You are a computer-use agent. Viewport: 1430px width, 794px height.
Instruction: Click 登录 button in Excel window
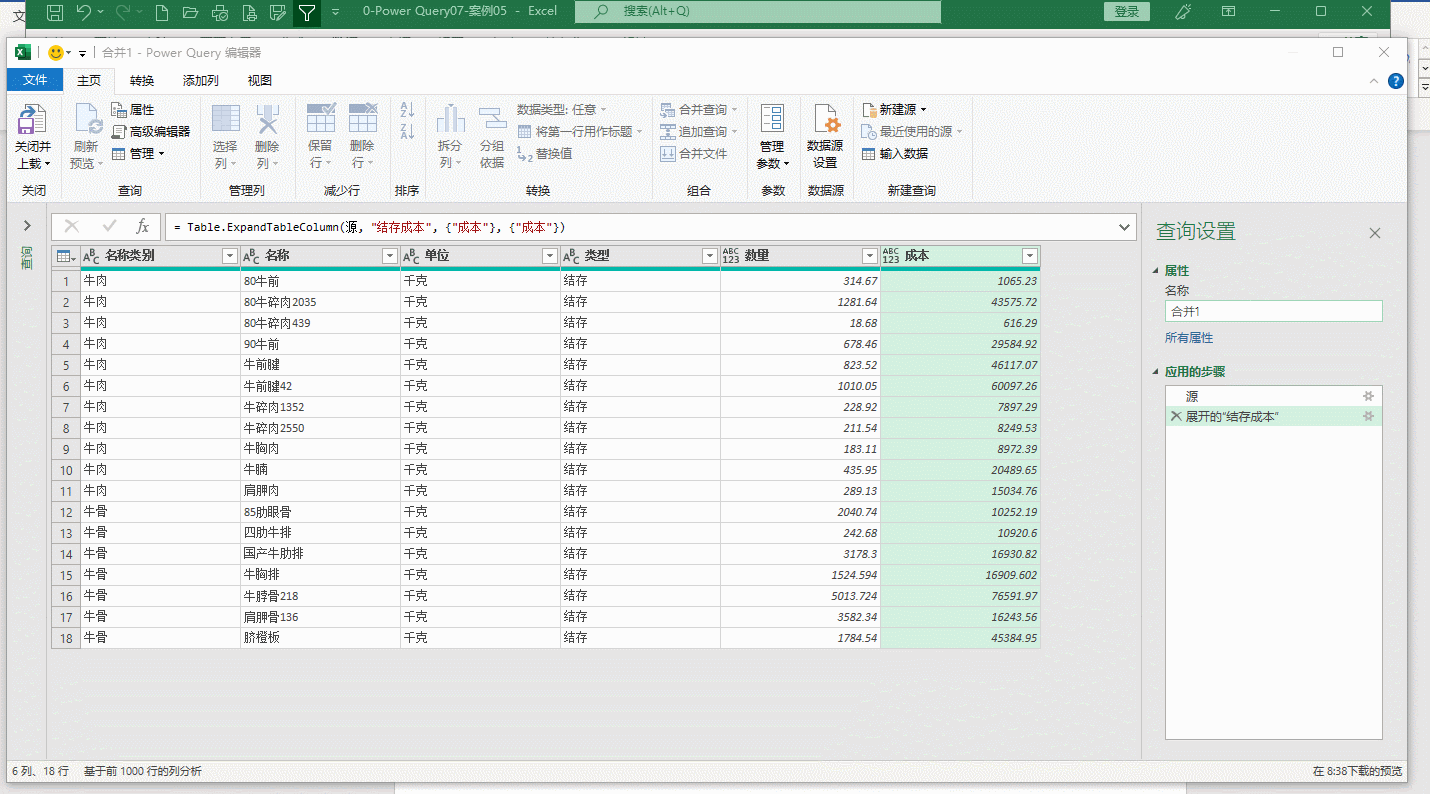tap(1127, 12)
